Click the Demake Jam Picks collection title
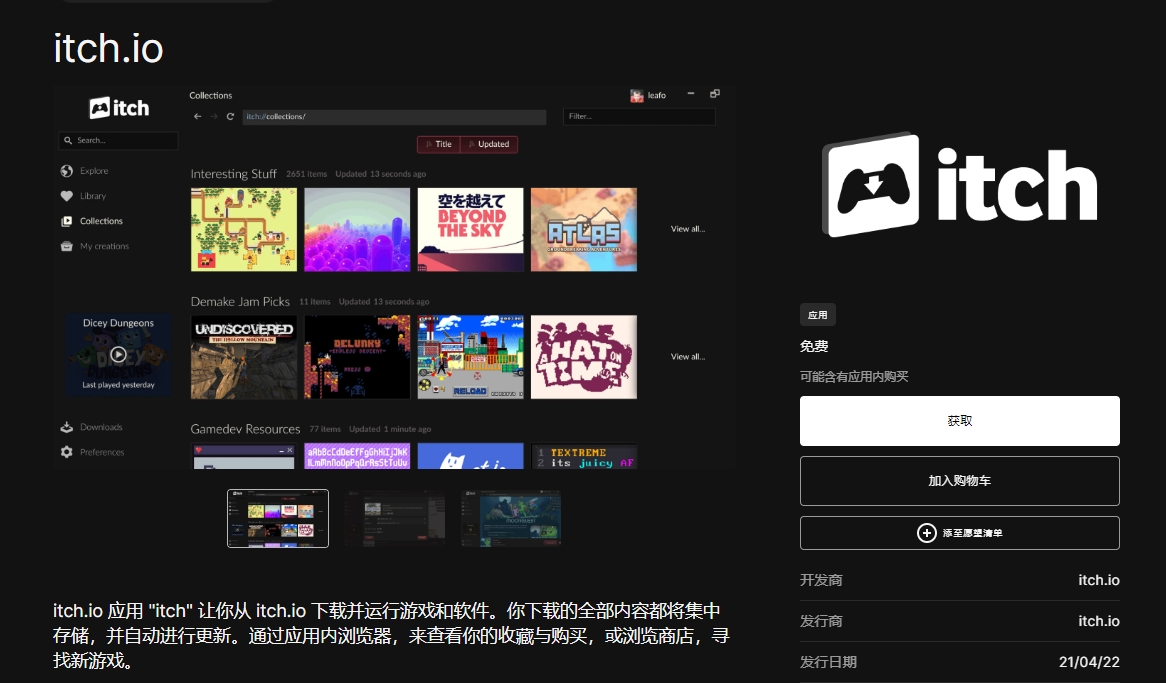The height and width of the screenshot is (683, 1166). point(240,301)
